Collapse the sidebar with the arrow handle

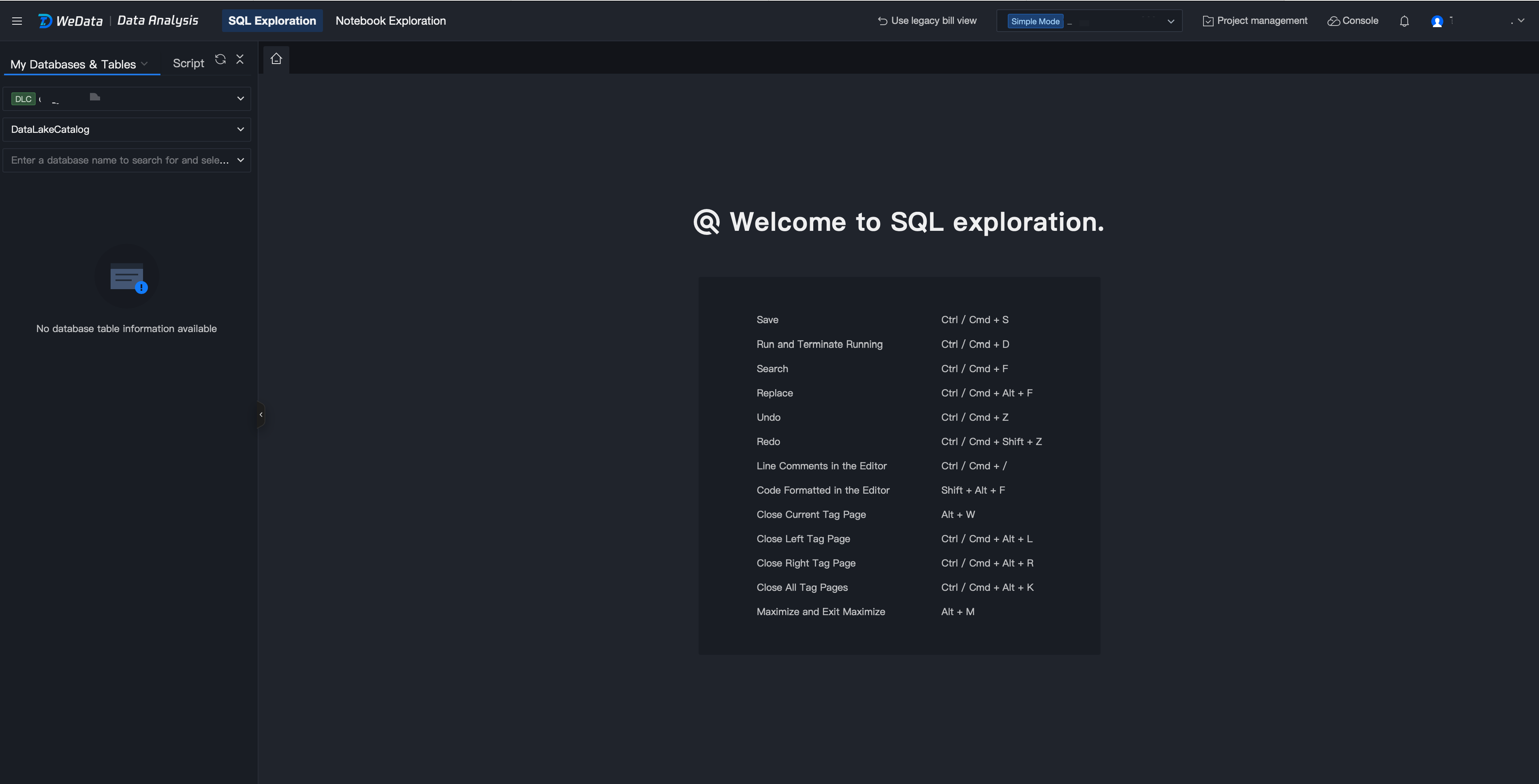pyautogui.click(x=261, y=414)
